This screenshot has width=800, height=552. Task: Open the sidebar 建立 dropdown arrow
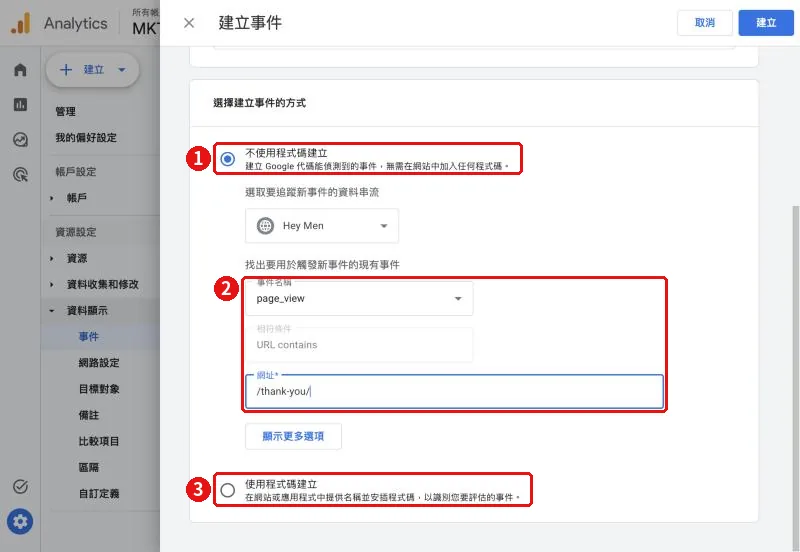point(121,69)
